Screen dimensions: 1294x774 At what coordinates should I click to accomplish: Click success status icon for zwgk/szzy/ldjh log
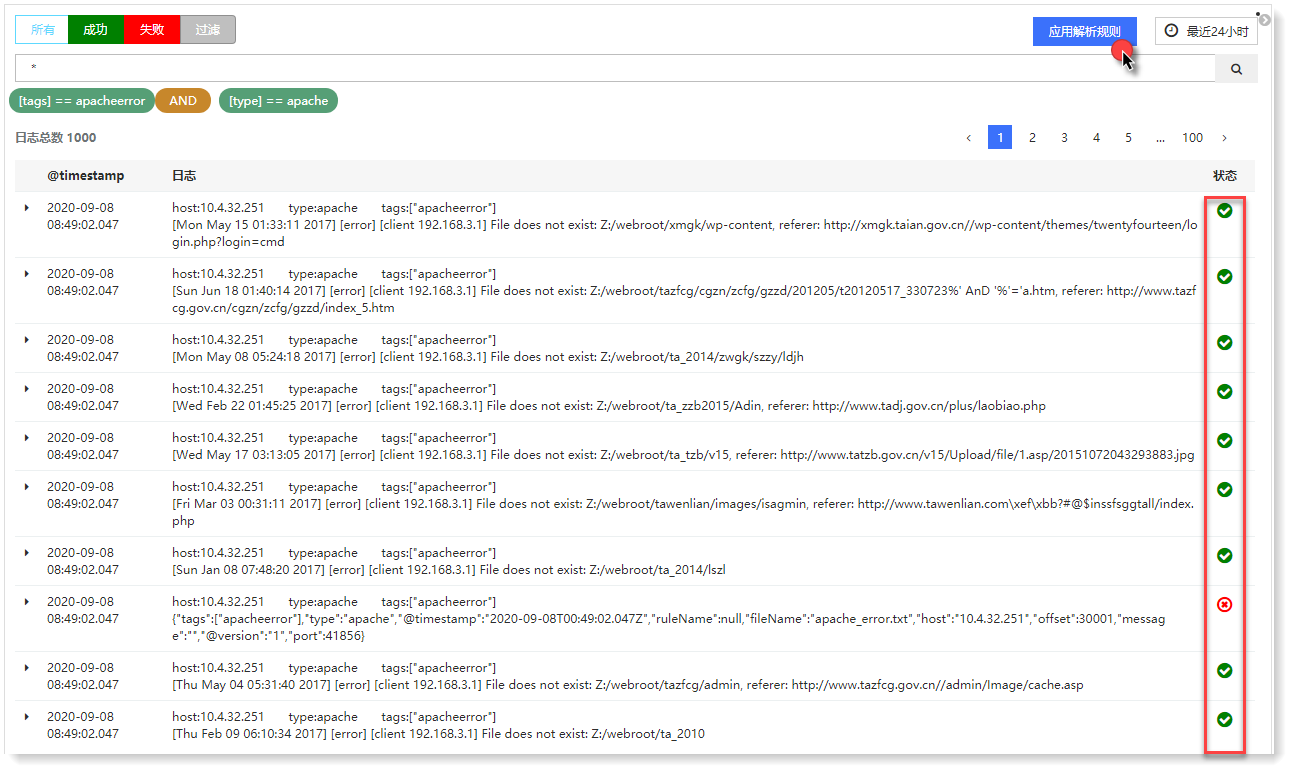[1224, 342]
